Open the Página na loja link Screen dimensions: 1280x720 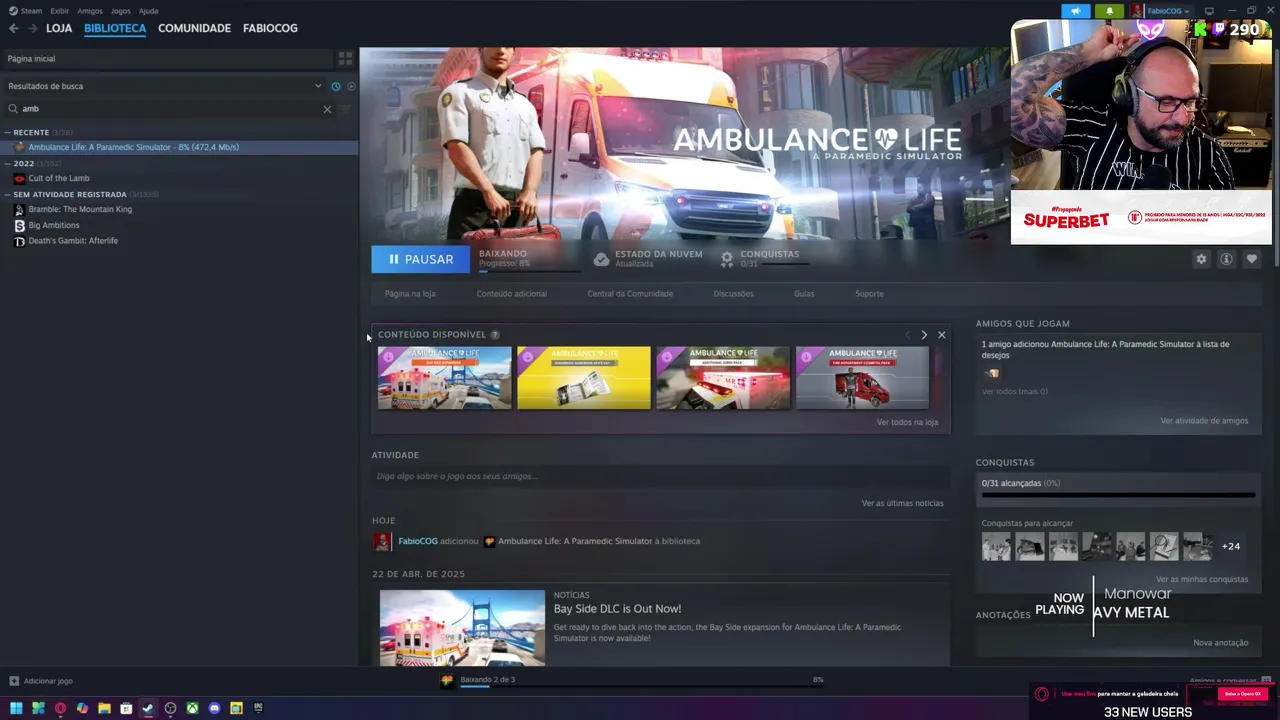(410, 294)
